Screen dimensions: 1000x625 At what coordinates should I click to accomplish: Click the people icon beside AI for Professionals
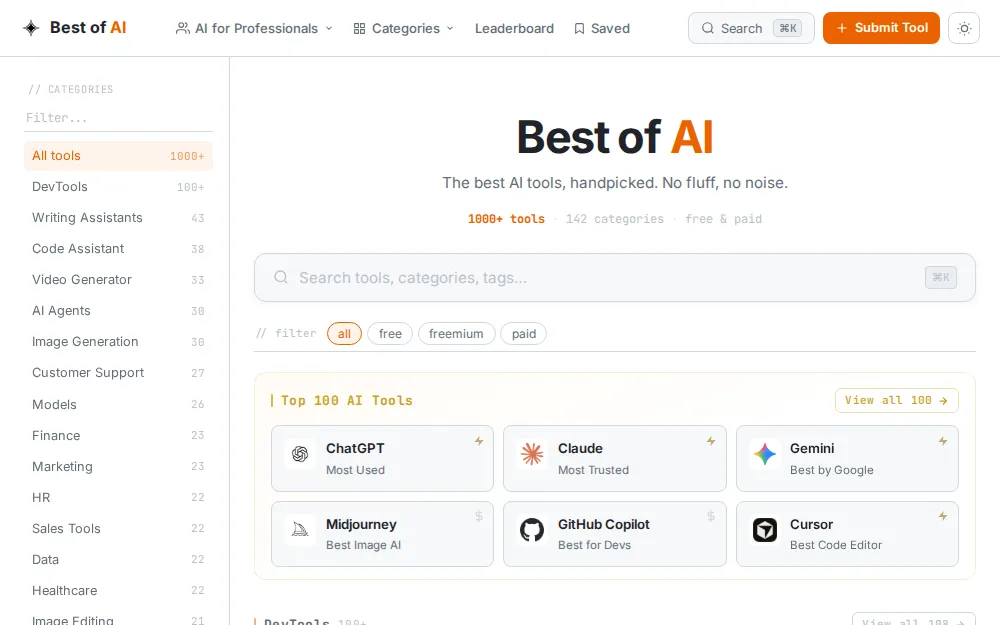[x=182, y=29]
